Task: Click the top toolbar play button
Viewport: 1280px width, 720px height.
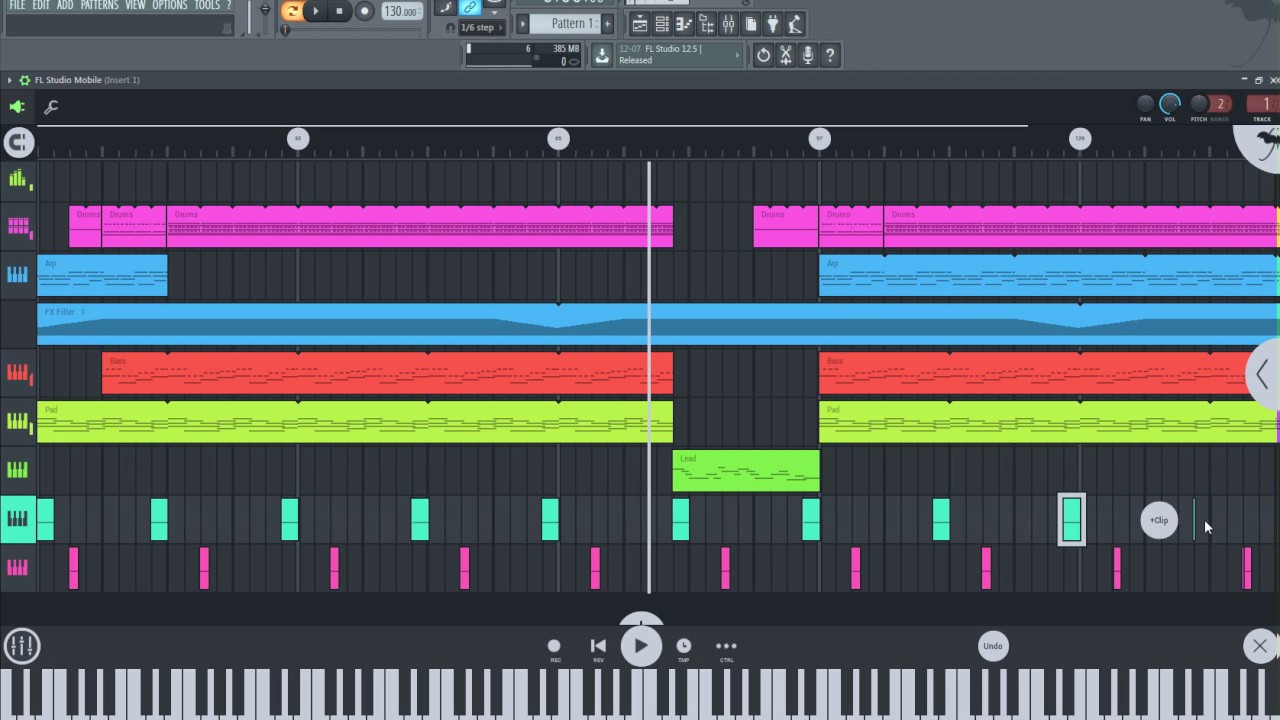Action: [x=316, y=11]
